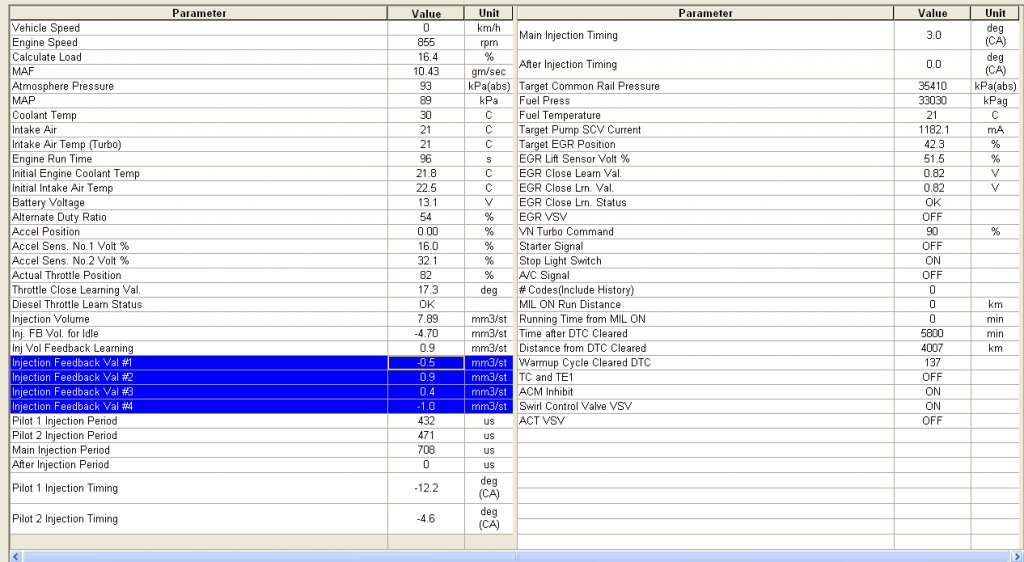Select the Engine Run Time row
The height and width of the screenshot is (562, 1024).
click(262, 159)
